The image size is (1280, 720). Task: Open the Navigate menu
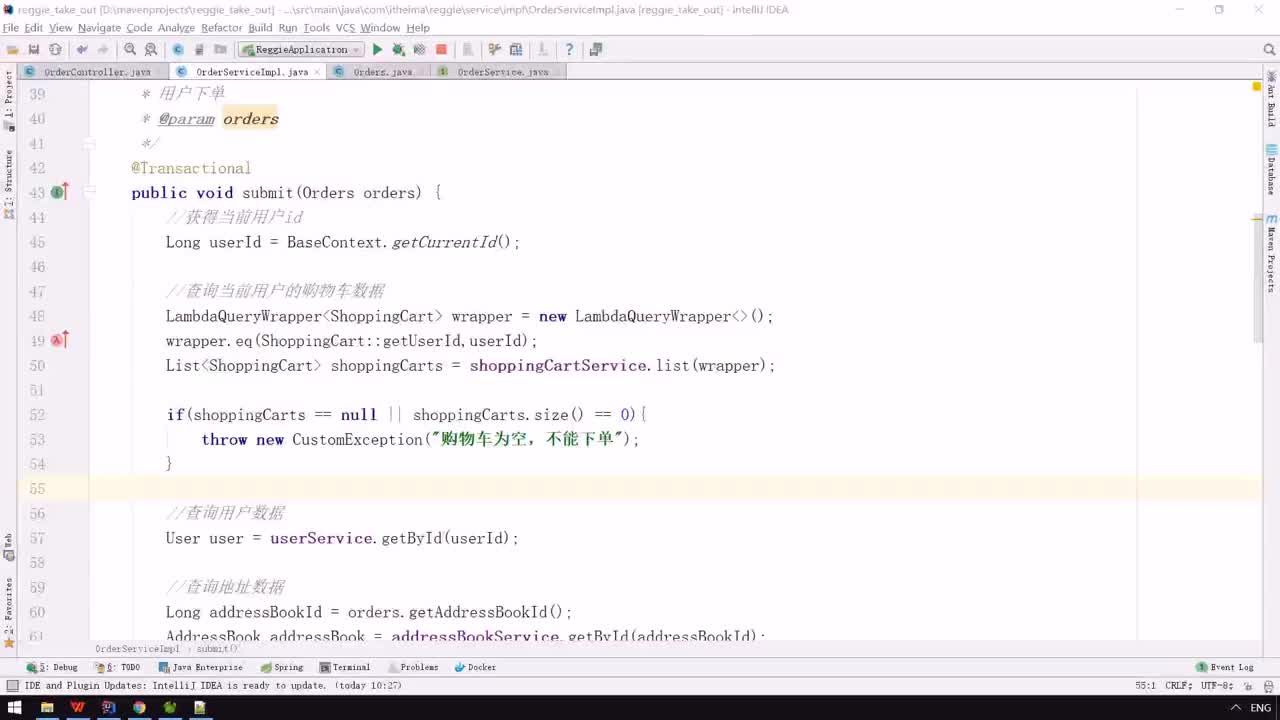click(x=99, y=28)
